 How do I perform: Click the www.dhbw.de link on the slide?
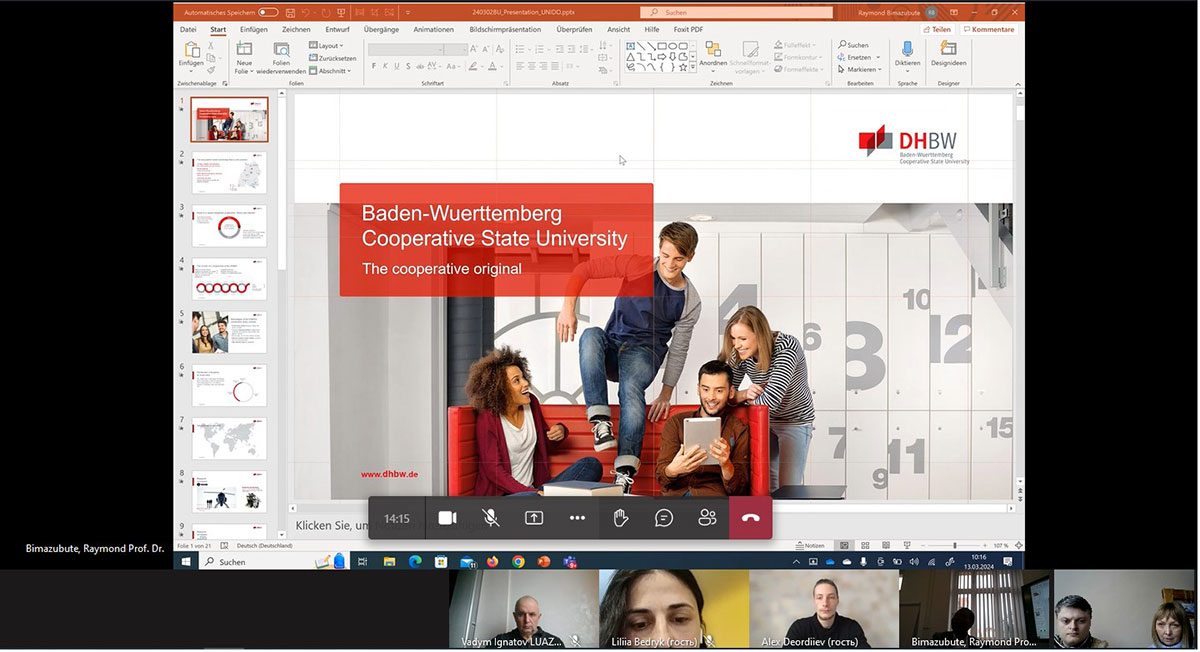point(389,474)
